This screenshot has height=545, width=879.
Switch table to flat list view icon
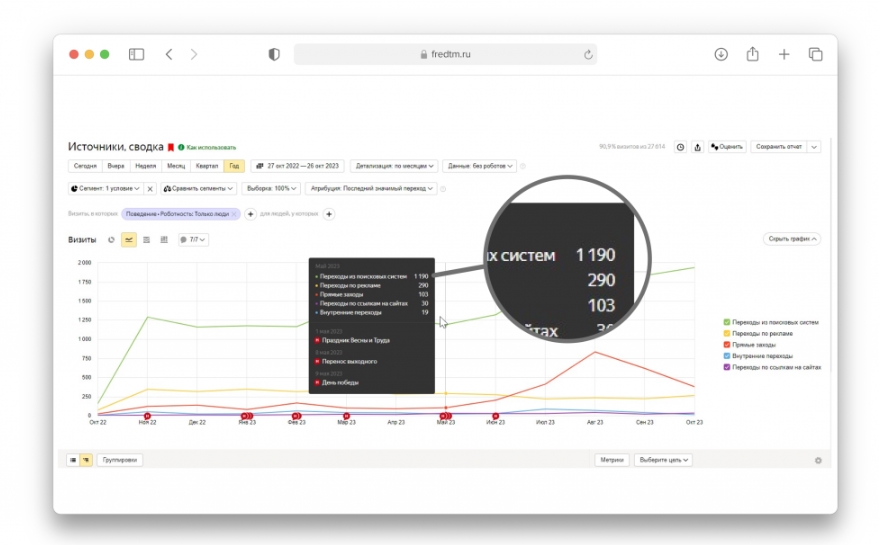click(73, 460)
